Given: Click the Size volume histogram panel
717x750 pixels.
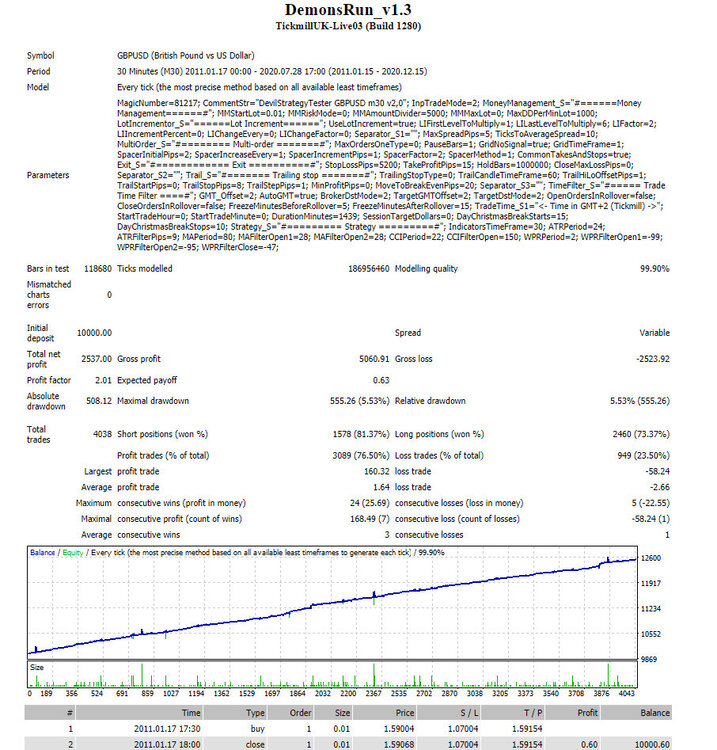Looking at the screenshot, I should click(332, 674).
